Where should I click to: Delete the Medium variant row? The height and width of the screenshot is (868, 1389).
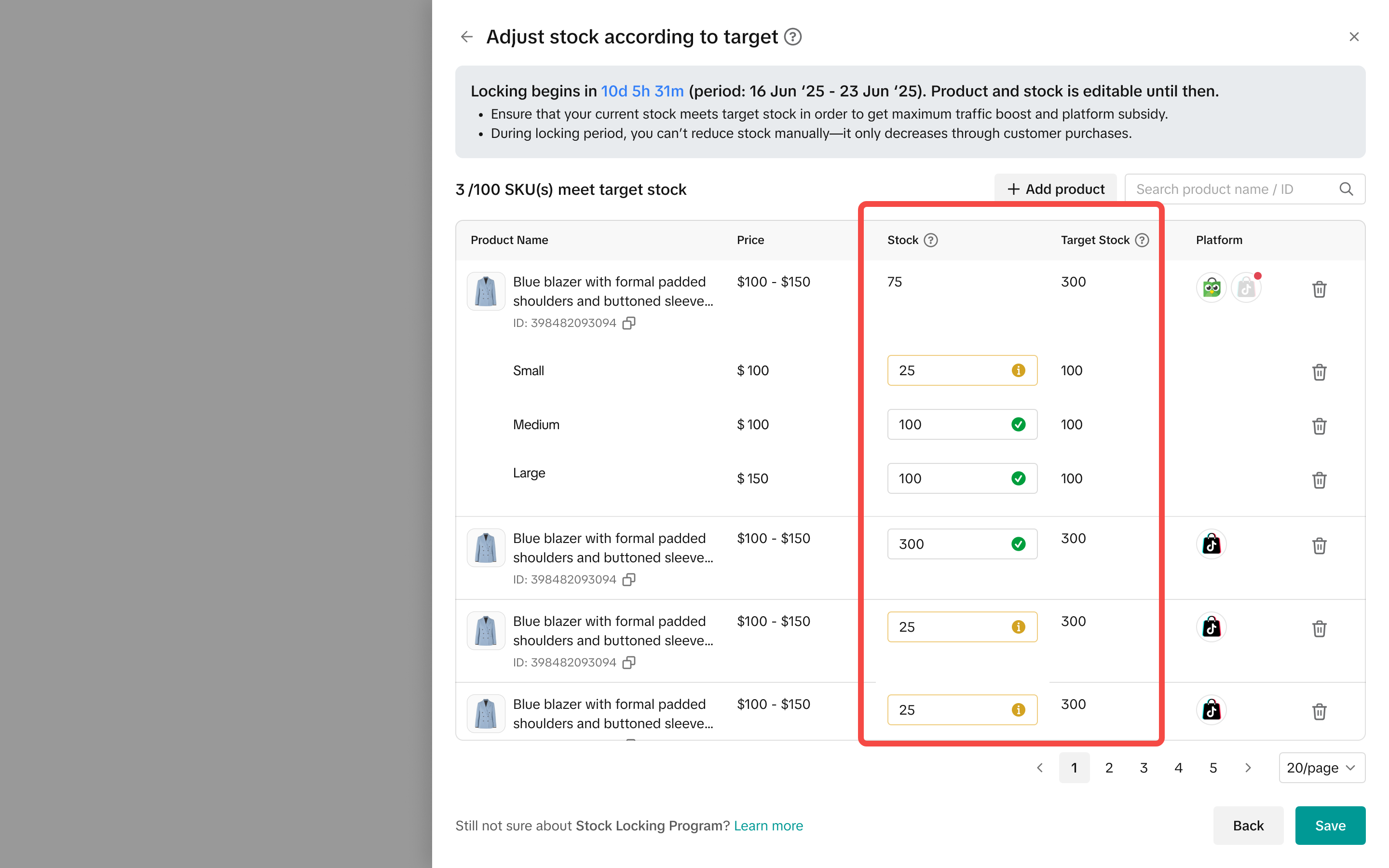[1319, 426]
